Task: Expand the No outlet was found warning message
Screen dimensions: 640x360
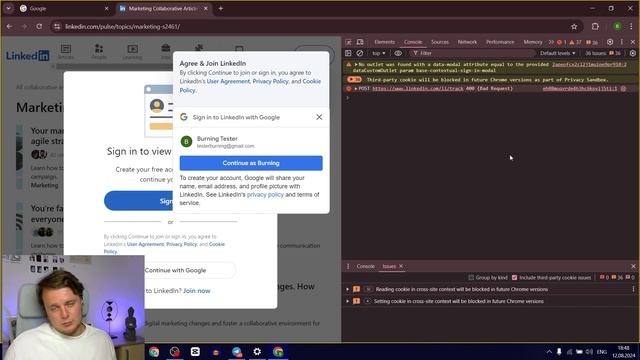Action: (356, 64)
